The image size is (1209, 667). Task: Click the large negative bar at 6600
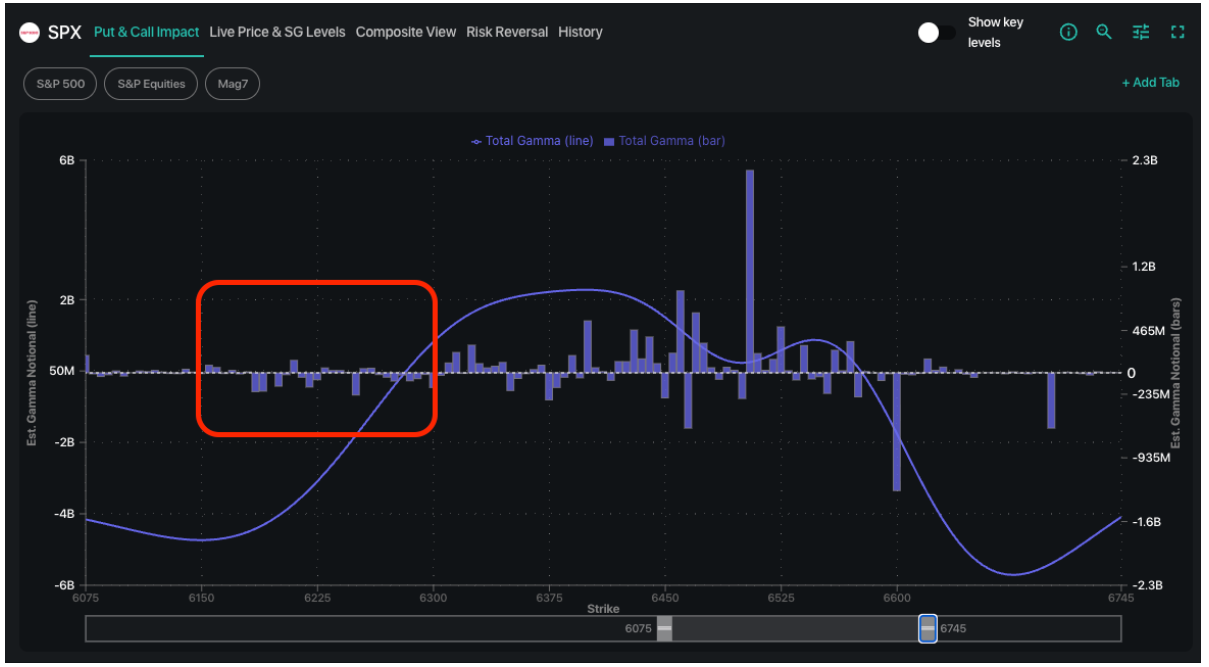coord(896,431)
